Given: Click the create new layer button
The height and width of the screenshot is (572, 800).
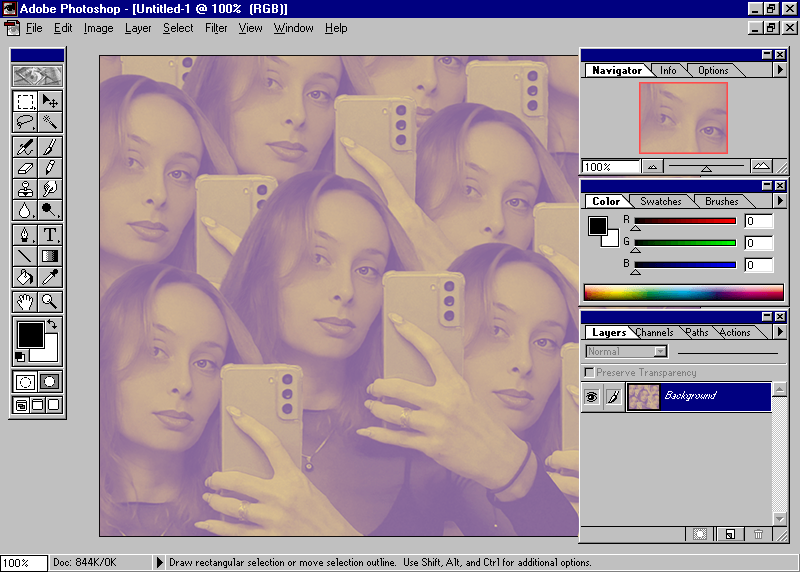Looking at the screenshot, I should 731,535.
